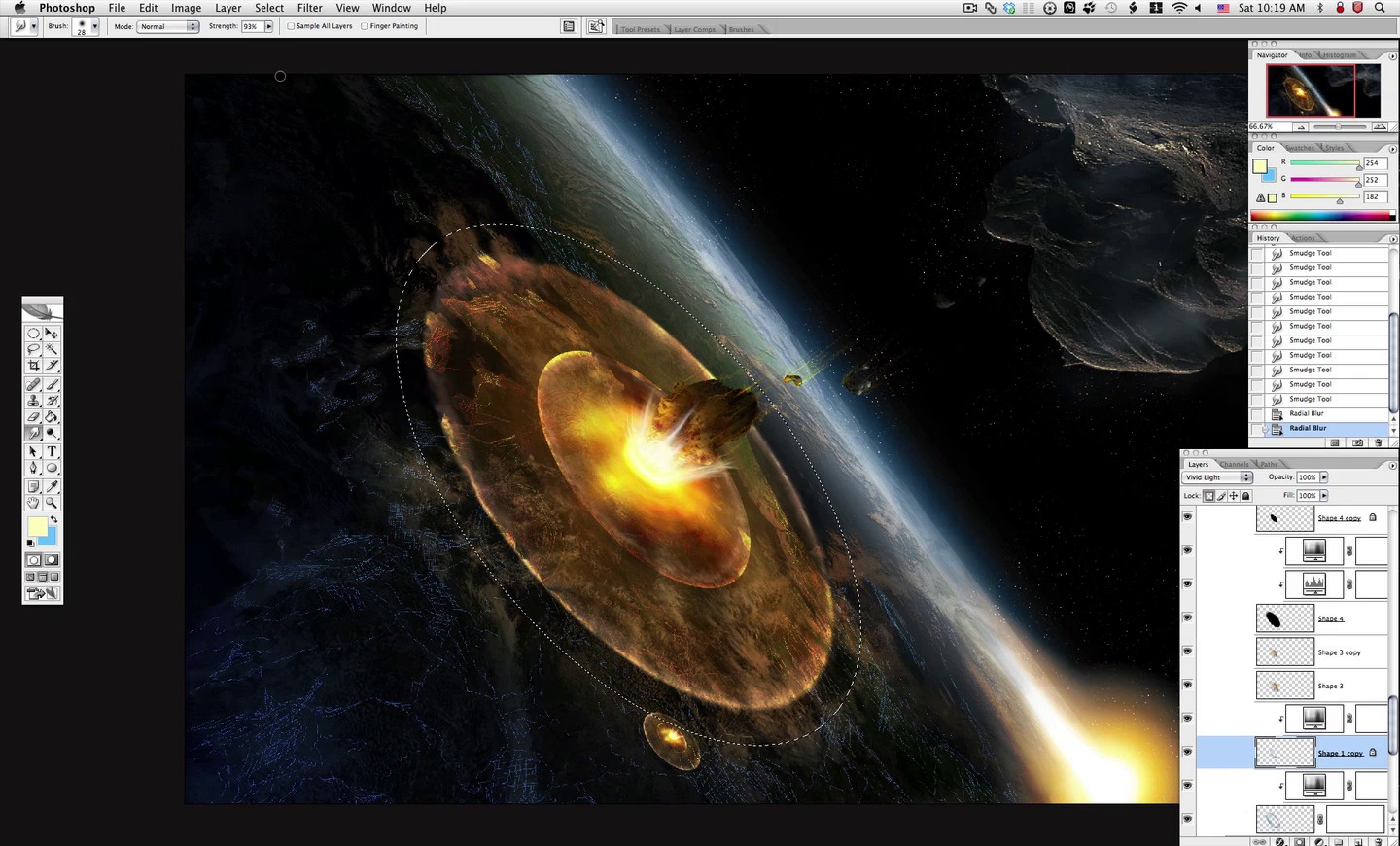Select the Move tool
The width and height of the screenshot is (1400, 846).
(52, 333)
